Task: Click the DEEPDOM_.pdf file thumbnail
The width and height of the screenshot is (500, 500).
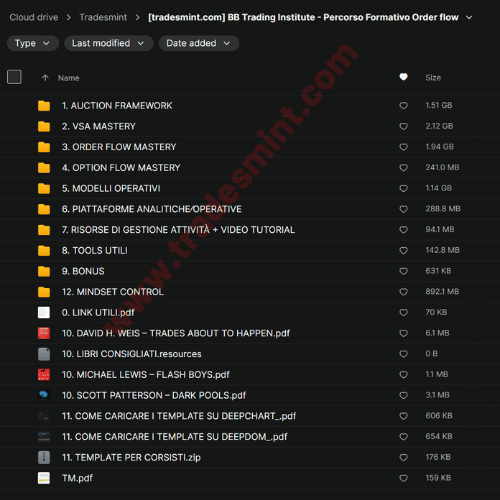Action: click(44, 437)
